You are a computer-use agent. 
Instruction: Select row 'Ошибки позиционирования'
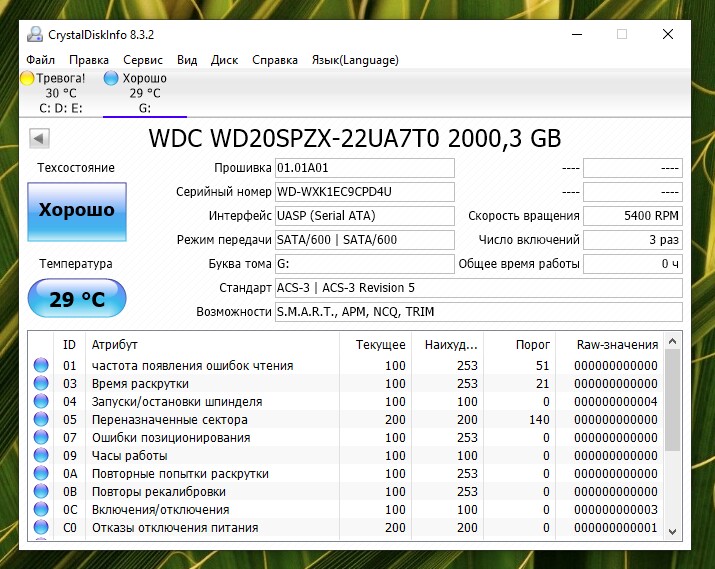click(347, 437)
